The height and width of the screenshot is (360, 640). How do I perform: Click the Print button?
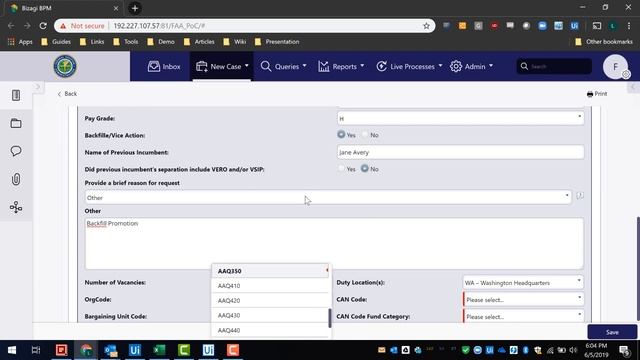click(x=597, y=94)
